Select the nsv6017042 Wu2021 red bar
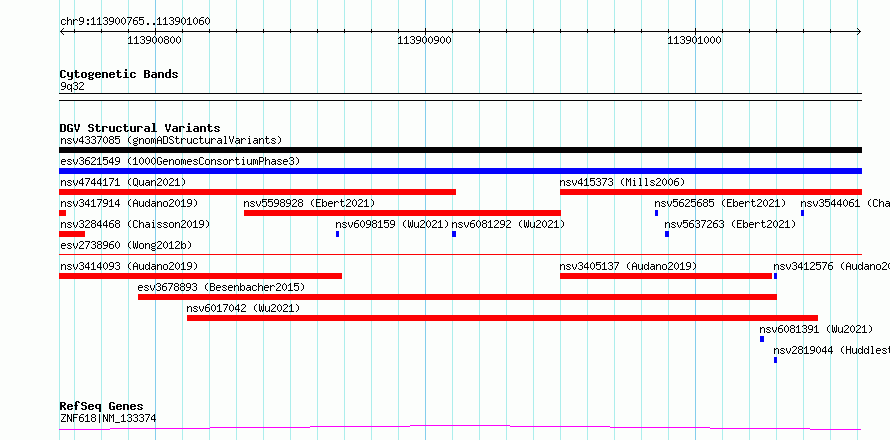This screenshot has width=890, height=440. coord(502,318)
